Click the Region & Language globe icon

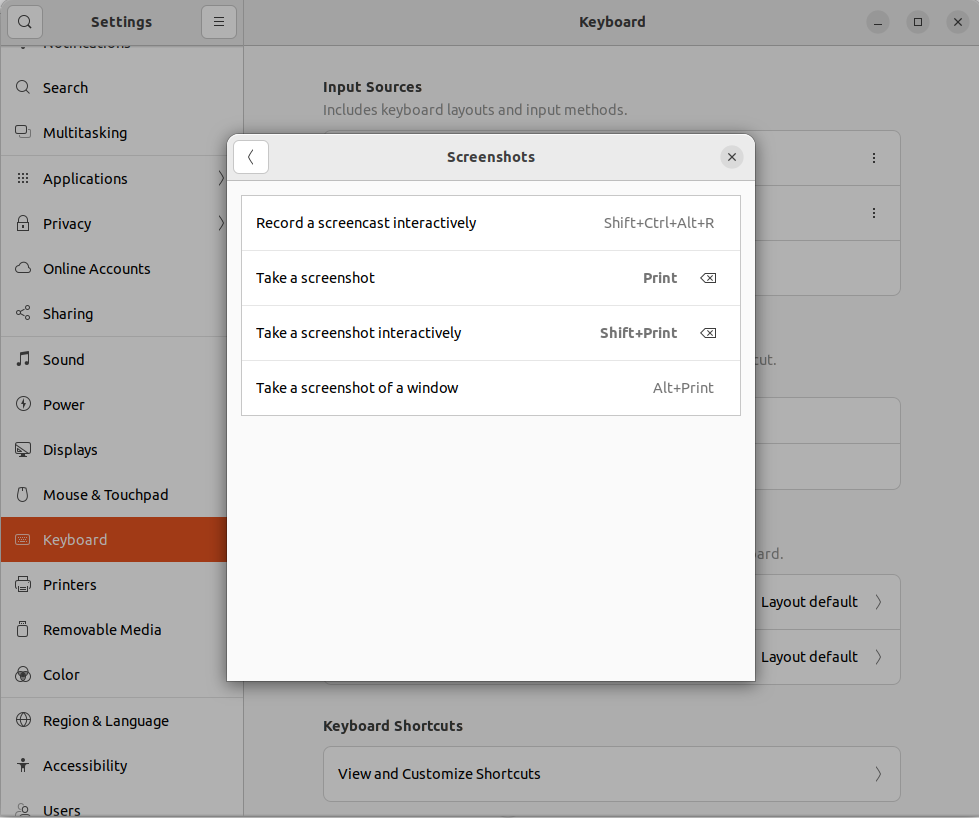click(x=23, y=720)
